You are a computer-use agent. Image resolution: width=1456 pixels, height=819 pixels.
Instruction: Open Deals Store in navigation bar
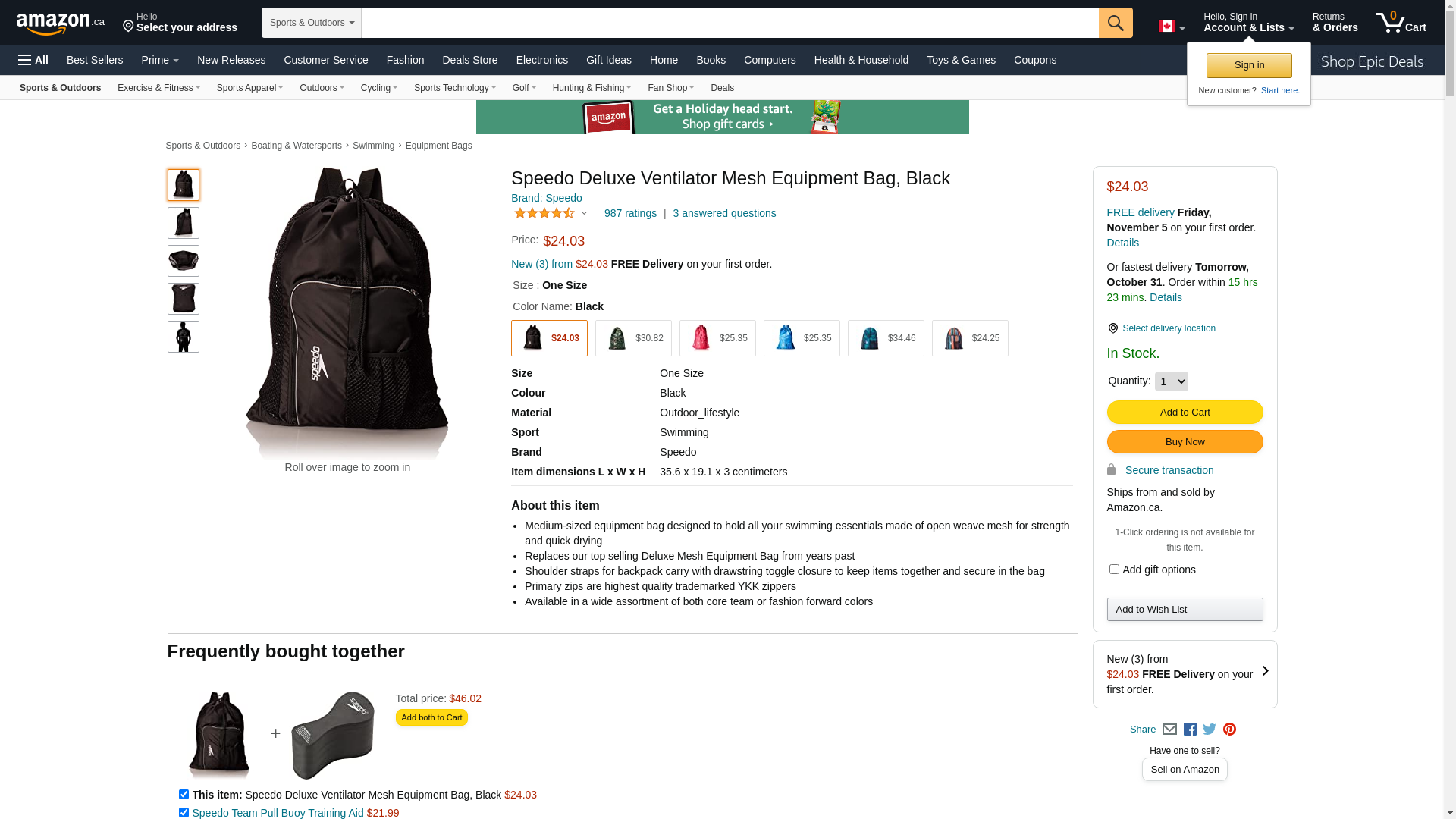point(469,60)
